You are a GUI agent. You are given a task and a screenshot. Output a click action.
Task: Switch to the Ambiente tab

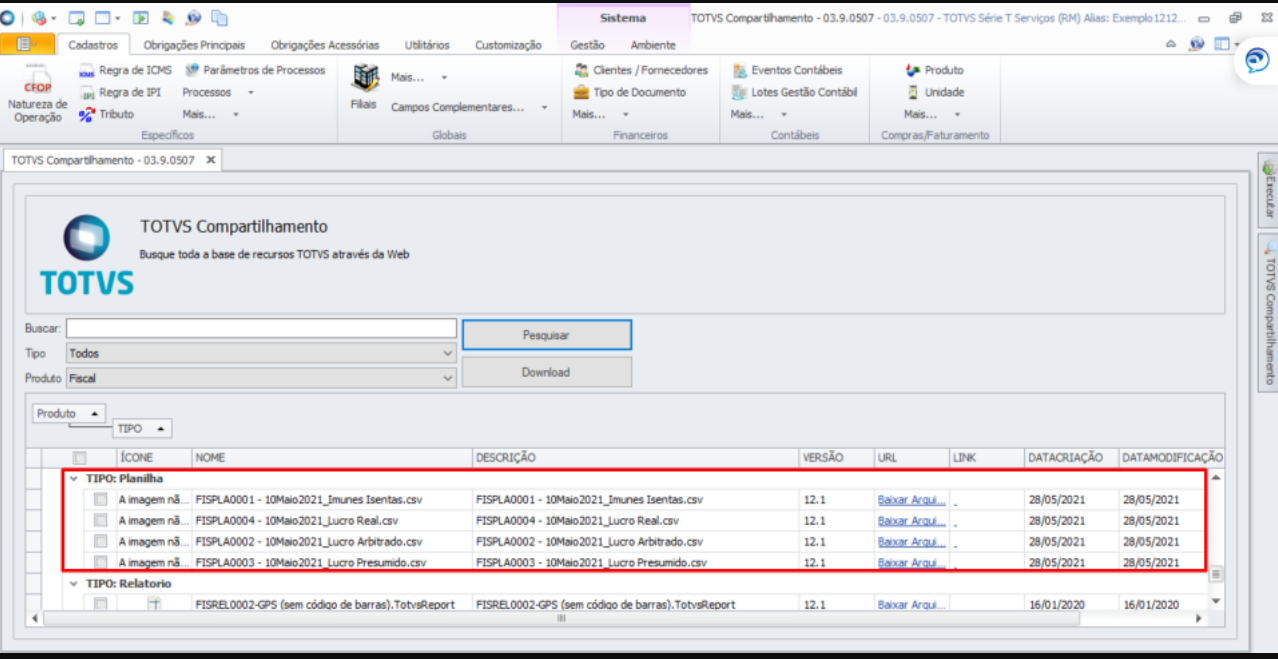click(x=653, y=45)
